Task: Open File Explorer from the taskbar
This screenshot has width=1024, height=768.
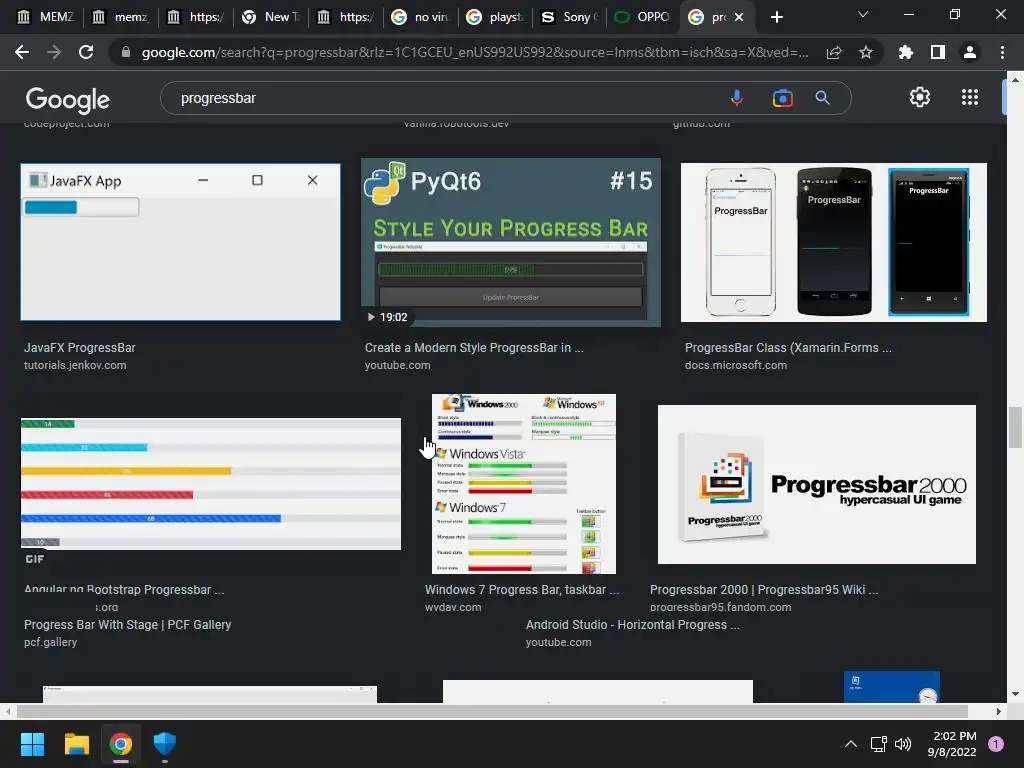Action: coord(76,744)
